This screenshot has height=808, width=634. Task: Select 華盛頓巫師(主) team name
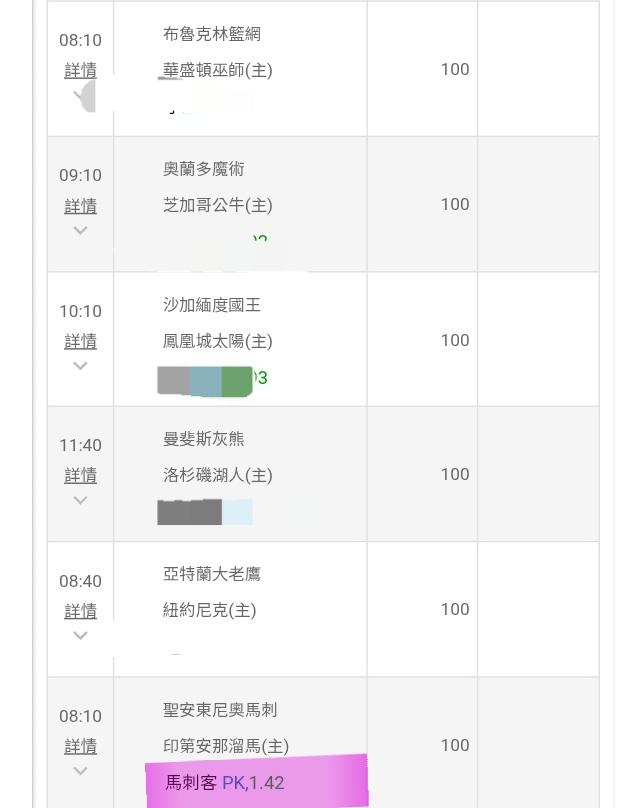click(x=218, y=70)
